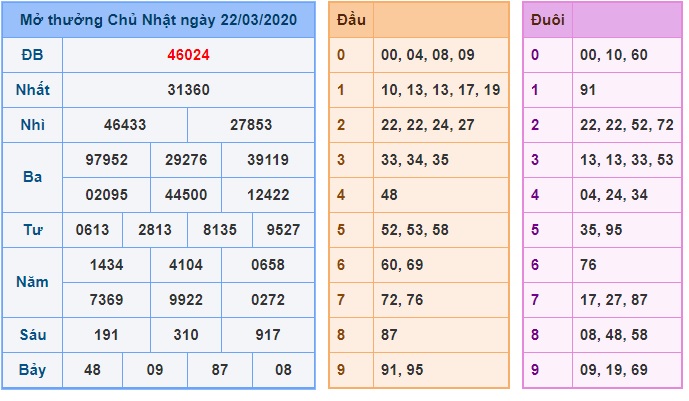Click the 'Tư' prize label
Viewport: 689px width, 401px height.
pyautogui.click(x=33, y=230)
